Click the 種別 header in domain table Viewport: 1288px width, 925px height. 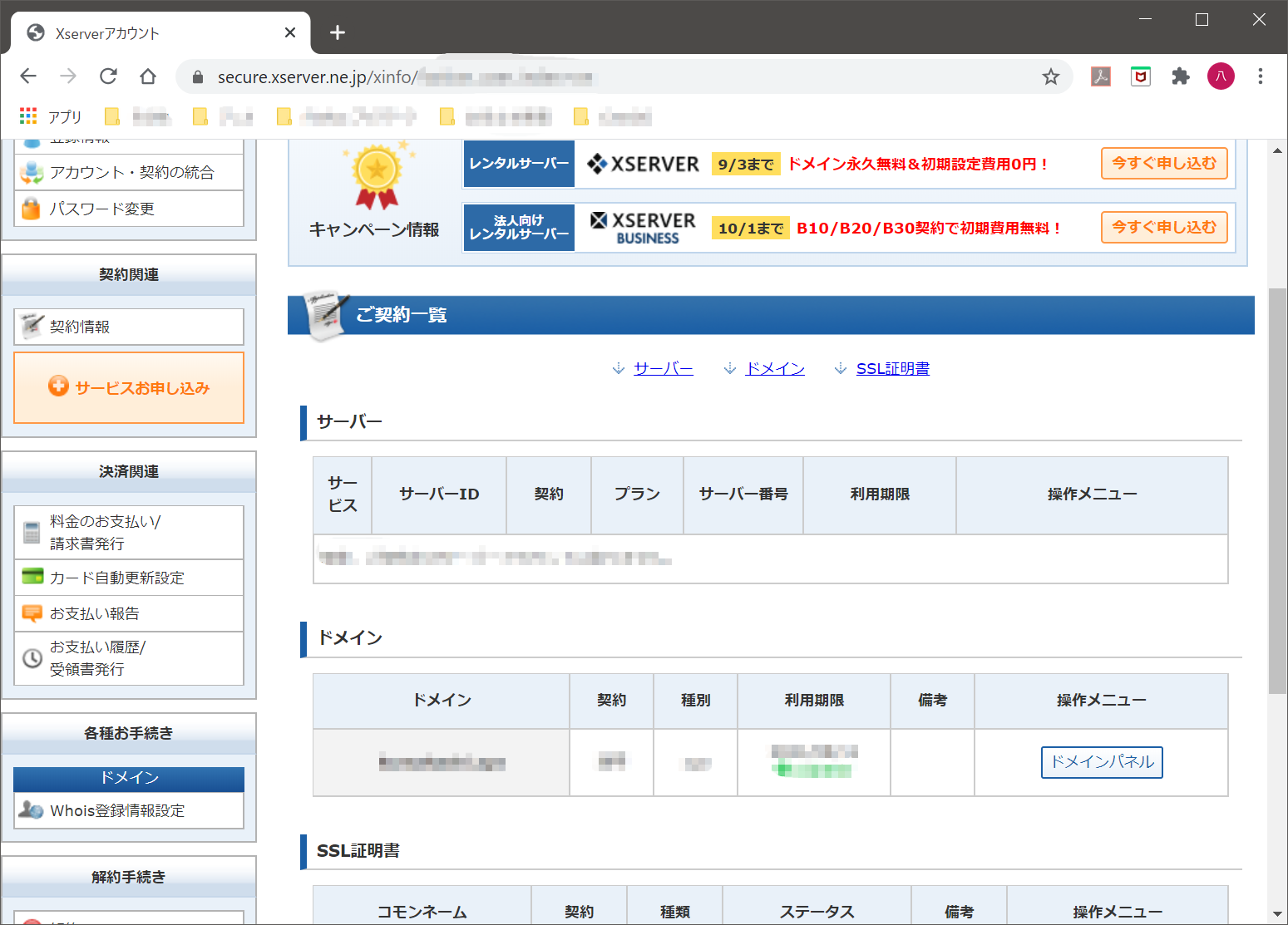[696, 701]
